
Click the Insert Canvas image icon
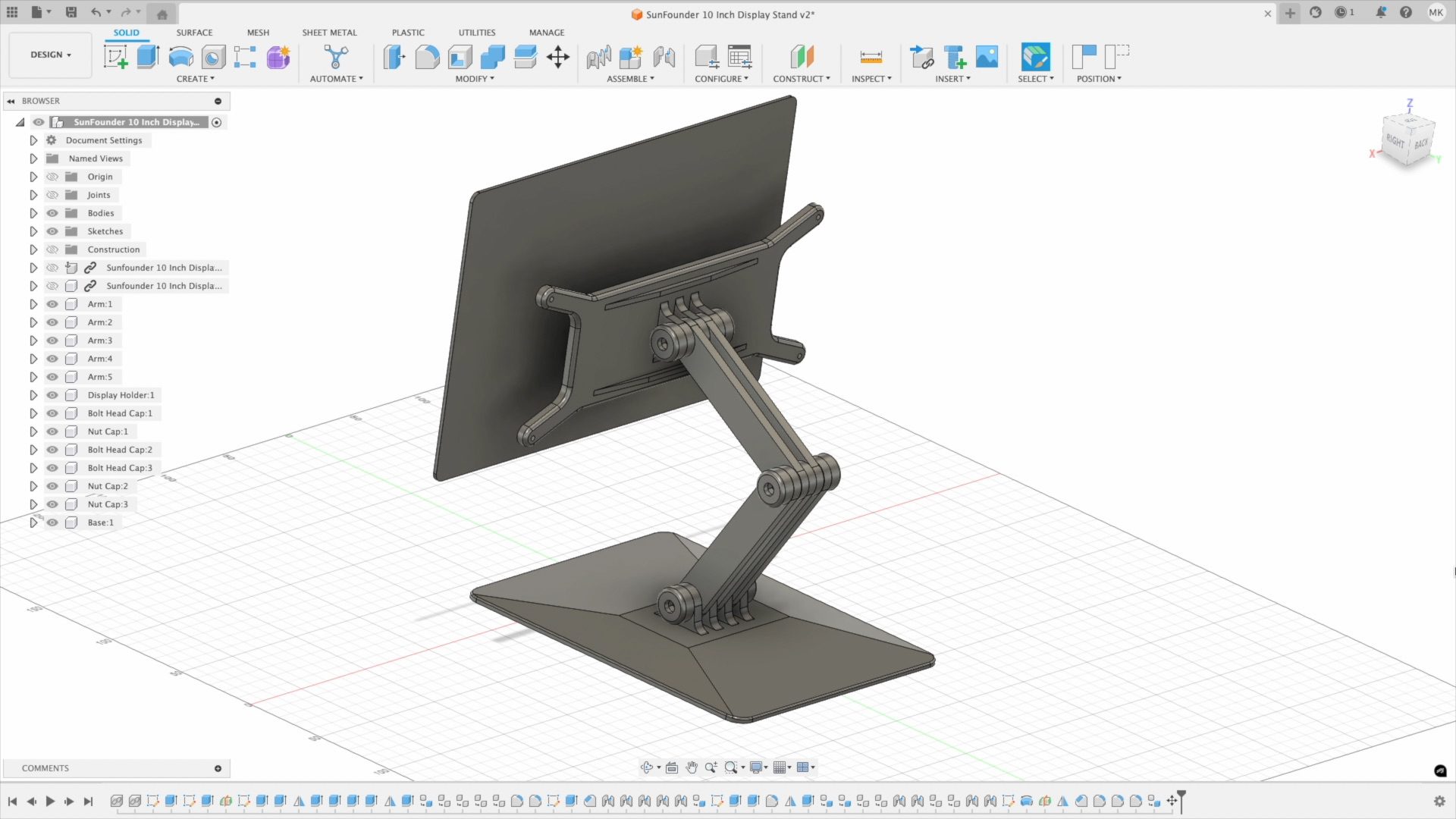point(987,57)
